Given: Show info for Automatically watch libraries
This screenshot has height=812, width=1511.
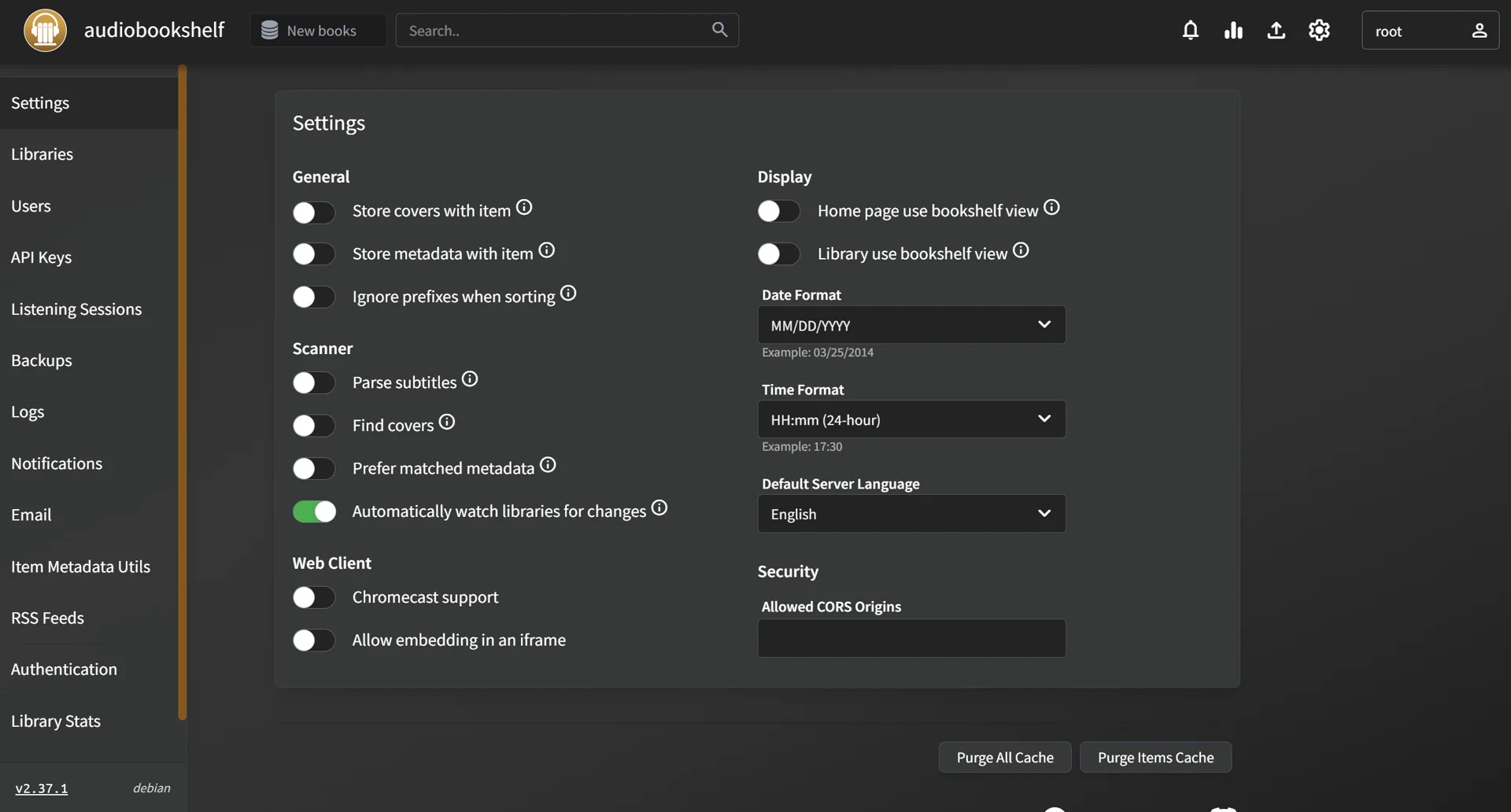Looking at the screenshot, I should pos(659,507).
